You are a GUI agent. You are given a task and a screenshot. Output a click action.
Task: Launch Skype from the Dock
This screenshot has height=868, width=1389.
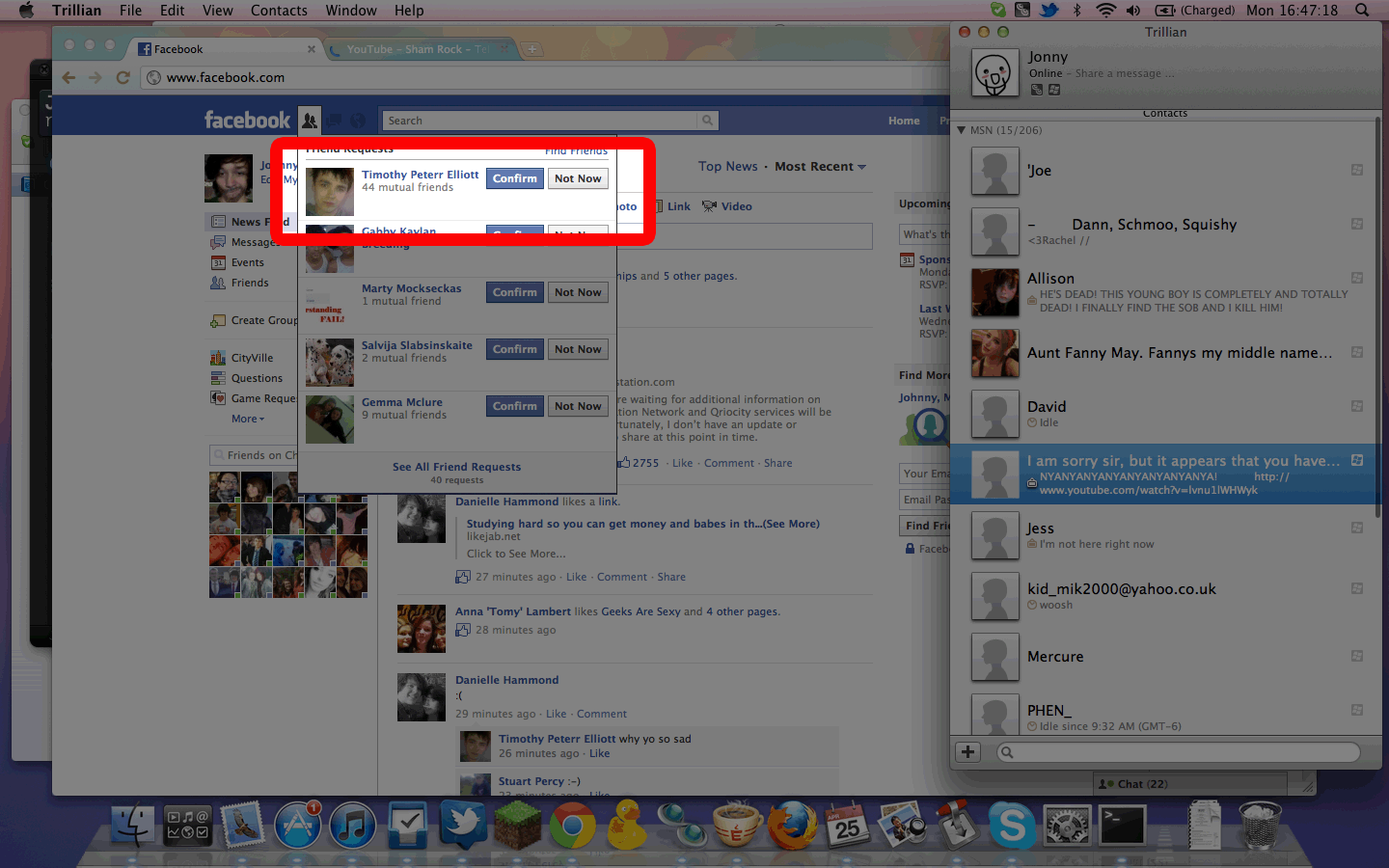(x=1012, y=826)
